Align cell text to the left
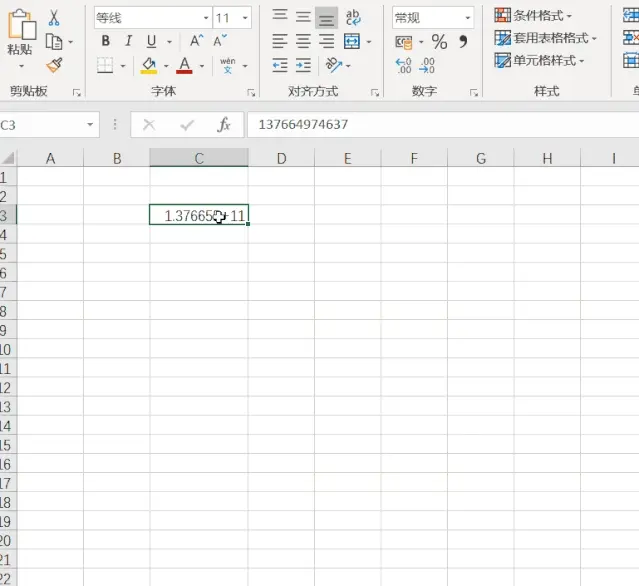This screenshot has height=586, width=639. (x=280, y=41)
